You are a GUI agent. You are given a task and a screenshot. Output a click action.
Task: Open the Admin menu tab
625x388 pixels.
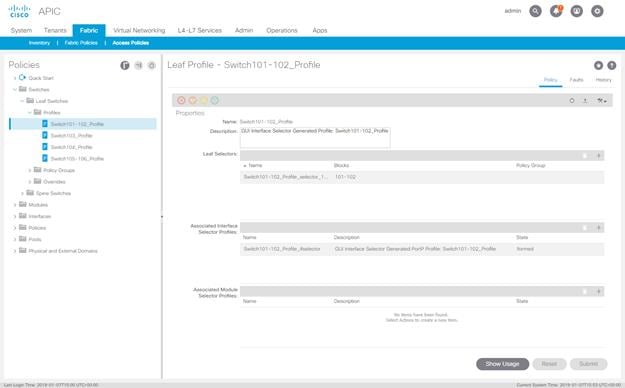tap(244, 30)
